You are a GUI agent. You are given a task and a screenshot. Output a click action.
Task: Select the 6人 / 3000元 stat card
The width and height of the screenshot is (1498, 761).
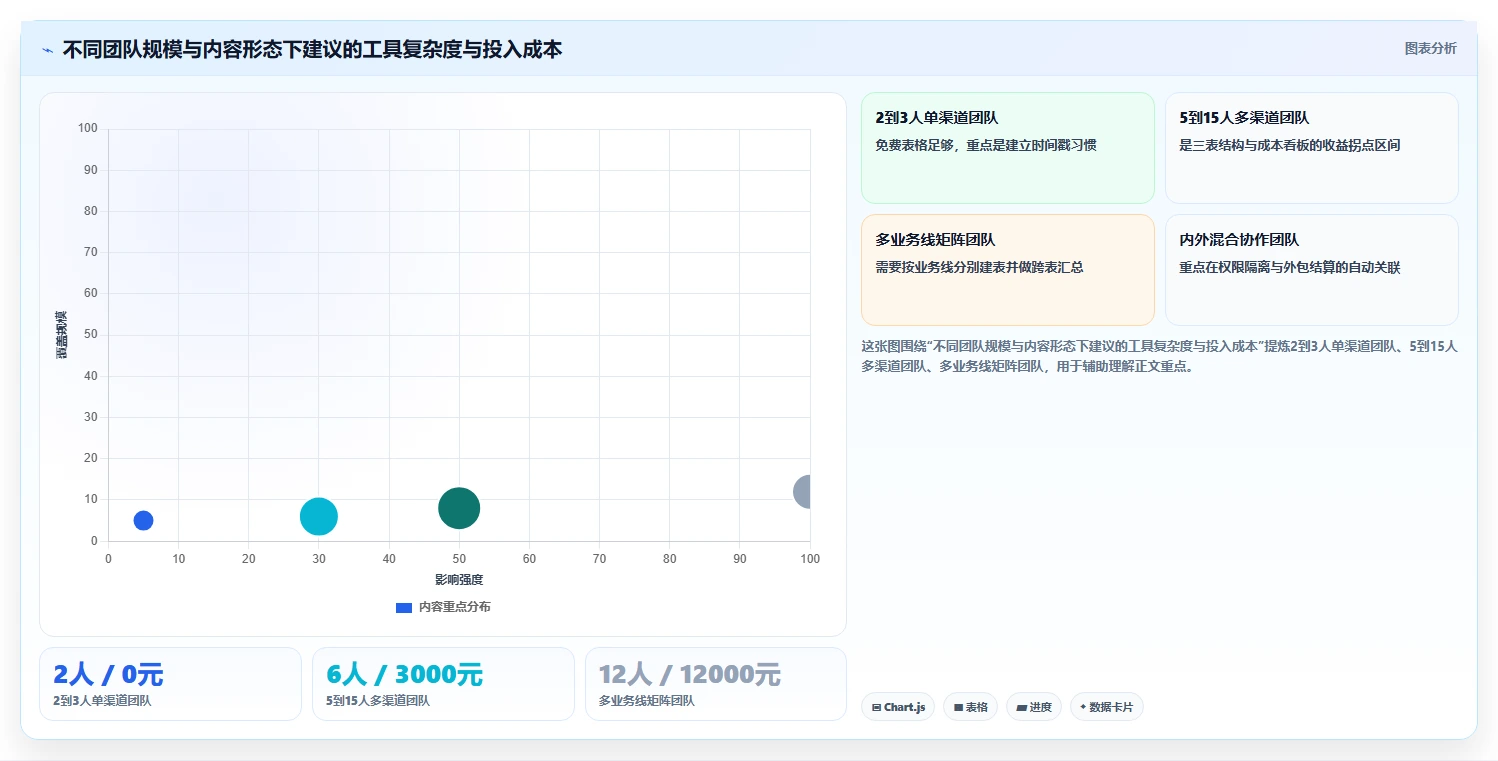click(443, 684)
